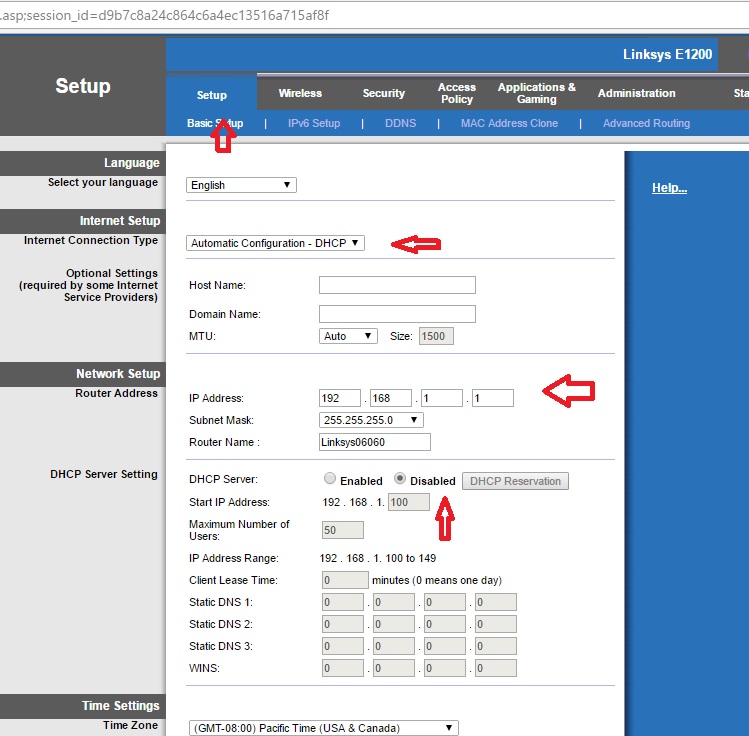Focus the Domain Name input field

(397, 314)
